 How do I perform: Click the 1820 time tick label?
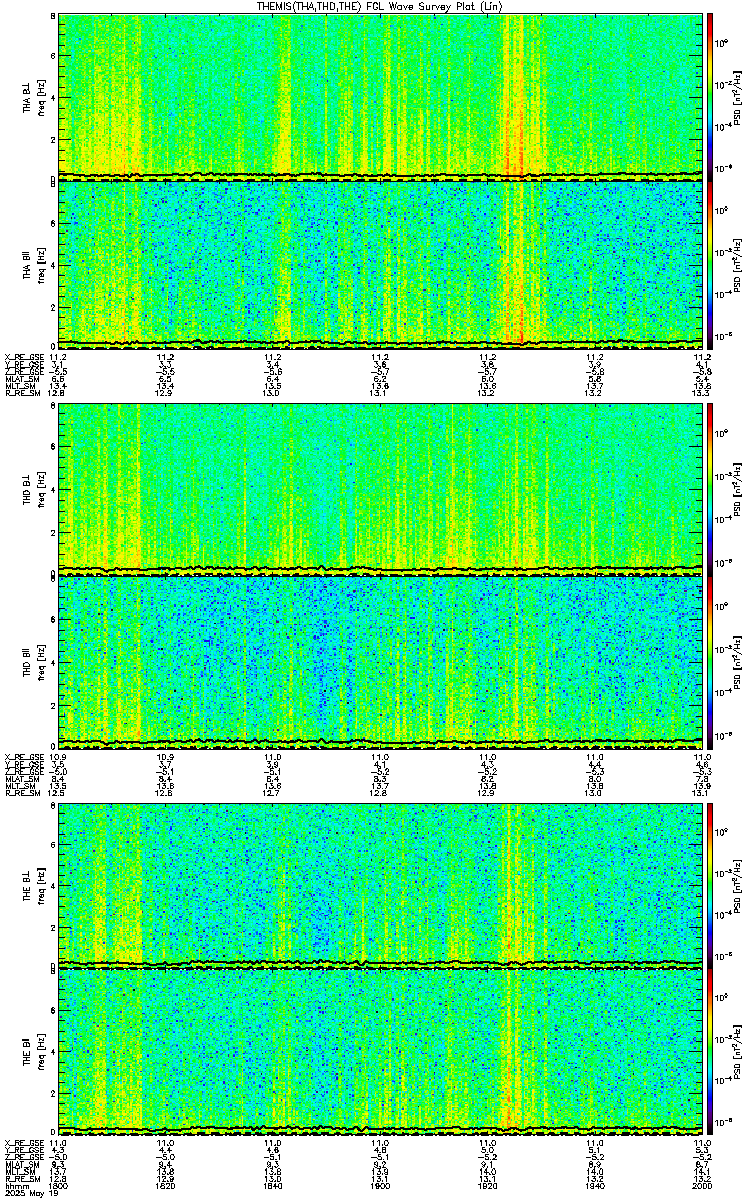165,1185
